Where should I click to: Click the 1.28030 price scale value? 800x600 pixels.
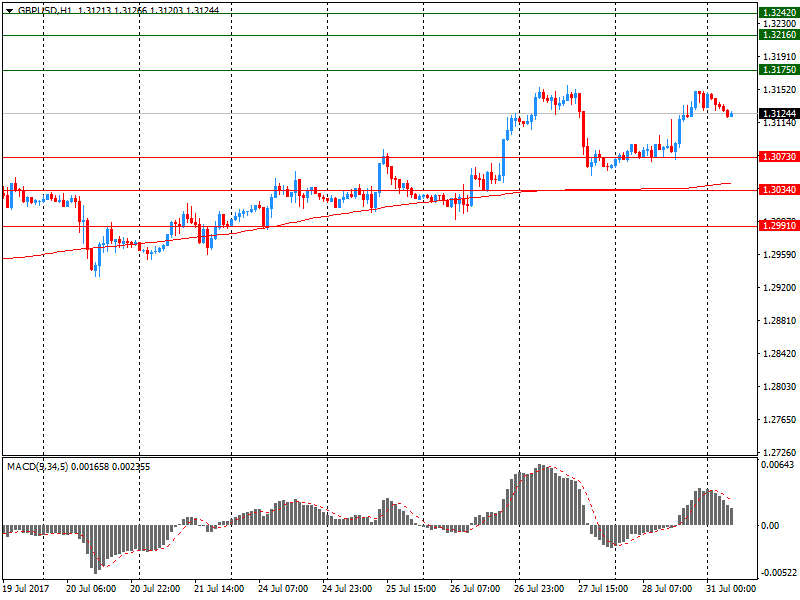780,387
